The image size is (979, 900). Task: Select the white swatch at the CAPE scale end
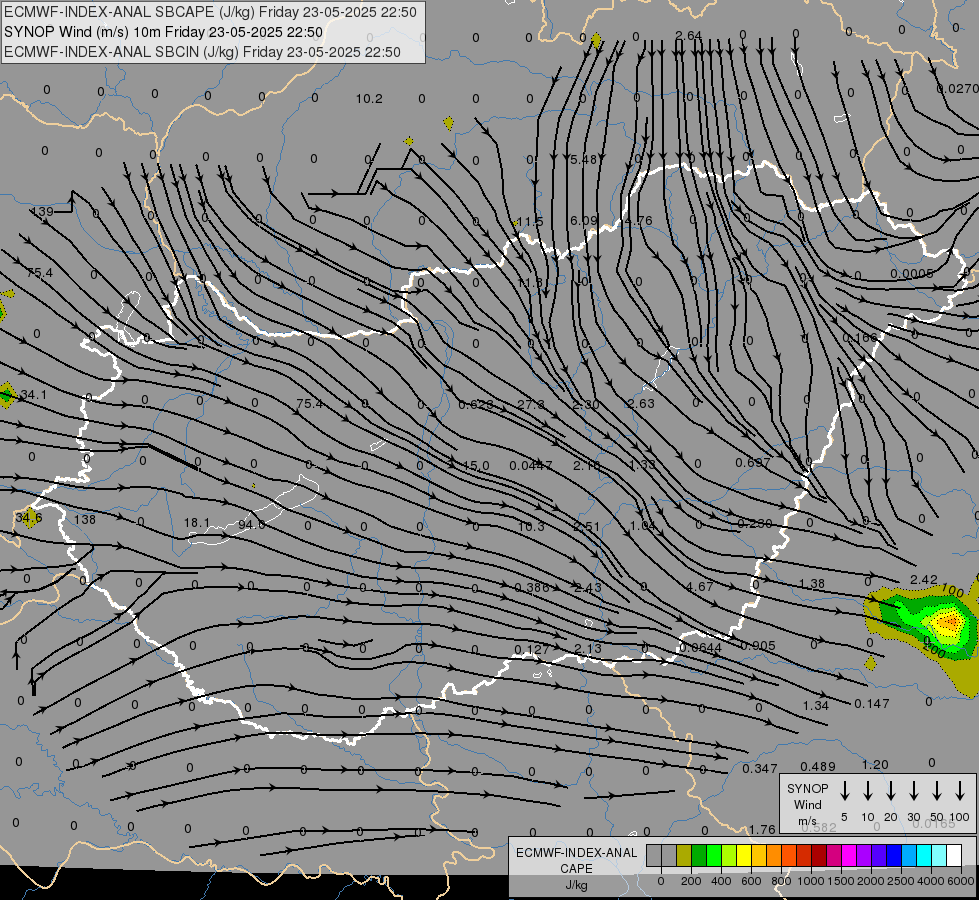(953, 856)
